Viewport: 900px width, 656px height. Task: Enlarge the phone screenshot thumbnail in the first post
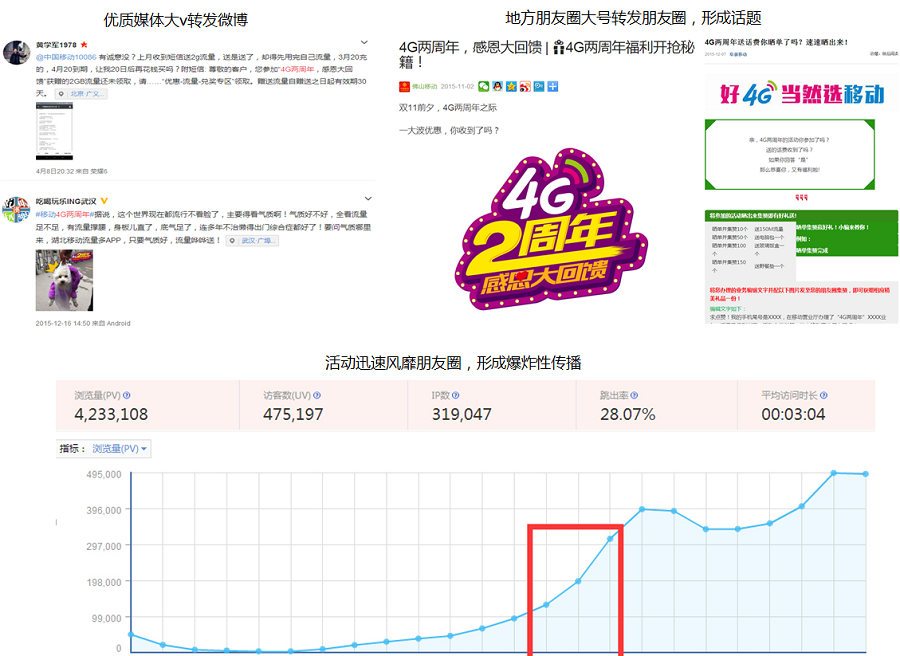point(55,131)
